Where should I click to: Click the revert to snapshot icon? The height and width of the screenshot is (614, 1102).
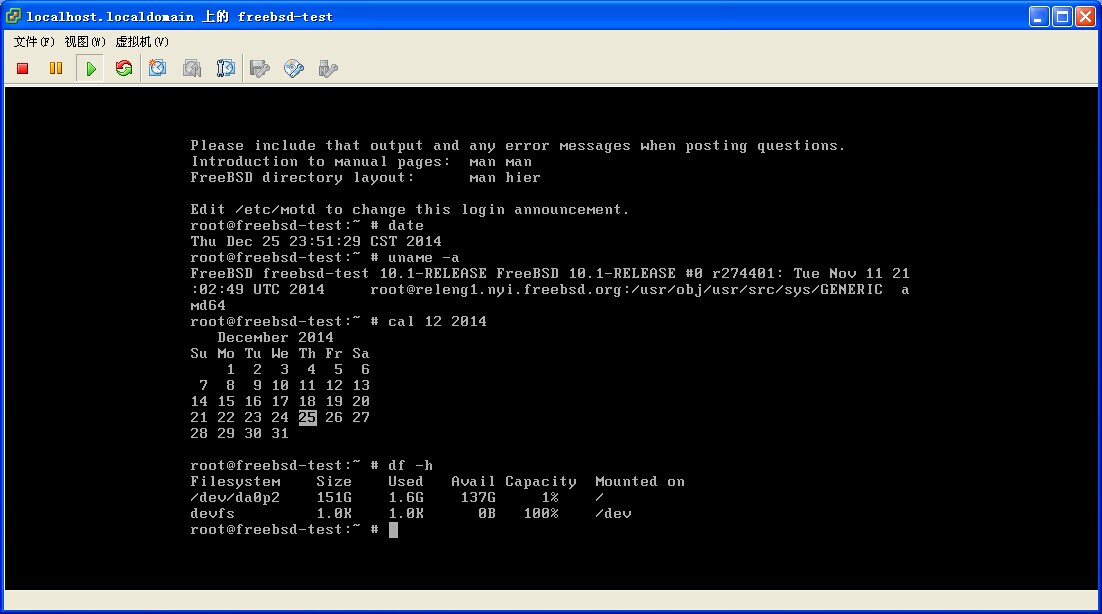(192, 68)
